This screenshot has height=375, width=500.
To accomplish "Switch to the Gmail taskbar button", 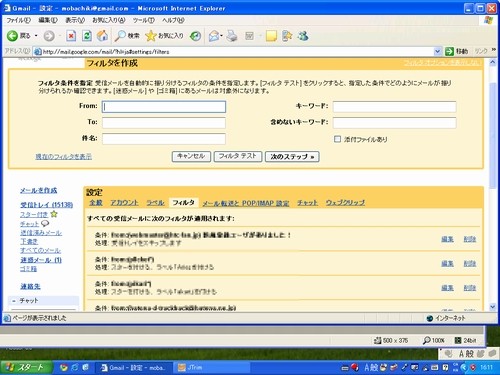I will point(133,368).
